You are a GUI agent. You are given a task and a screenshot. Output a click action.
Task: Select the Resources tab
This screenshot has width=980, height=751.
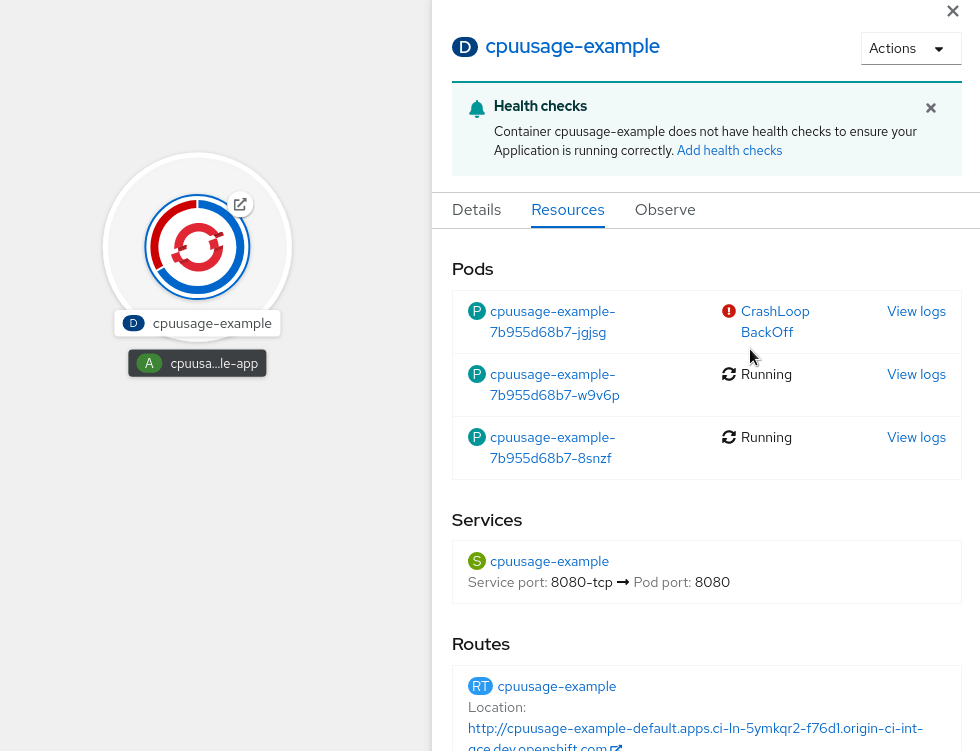point(568,210)
